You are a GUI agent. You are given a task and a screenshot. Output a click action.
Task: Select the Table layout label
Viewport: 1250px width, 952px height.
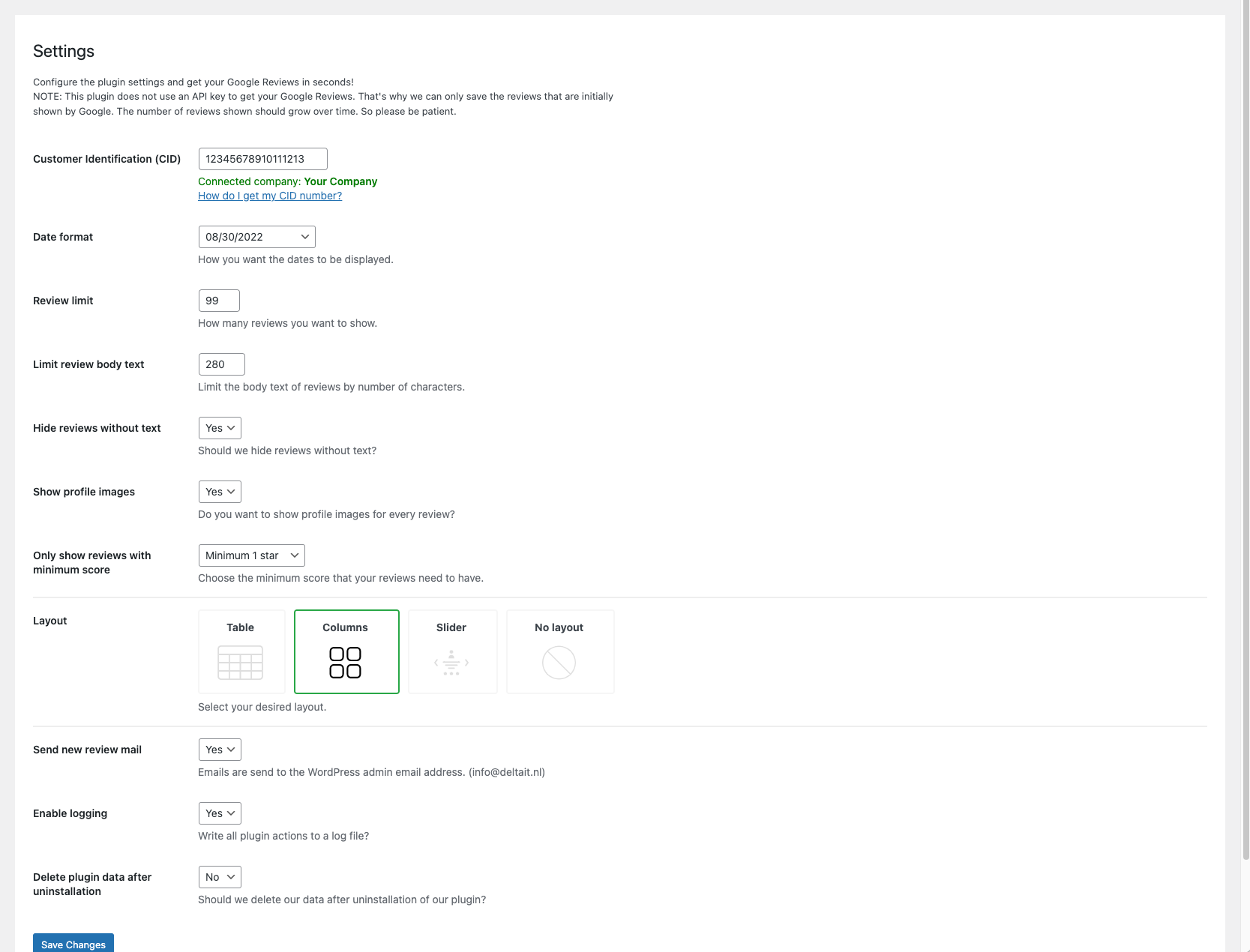[x=240, y=627]
